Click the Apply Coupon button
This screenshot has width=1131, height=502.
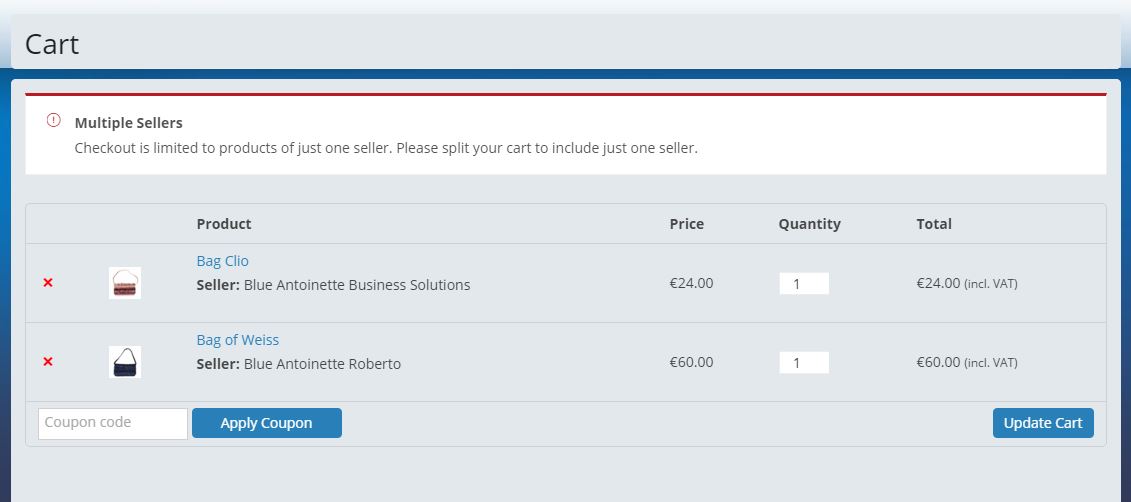click(267, 423)
